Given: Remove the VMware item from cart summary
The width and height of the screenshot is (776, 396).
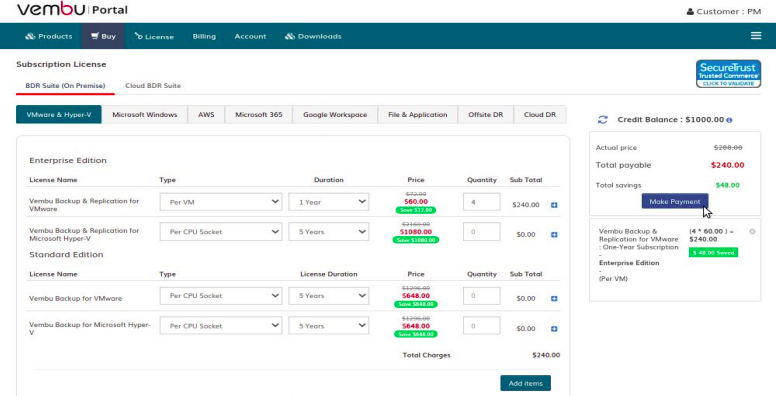Looking at the screenshot, I should pos(752,231).
